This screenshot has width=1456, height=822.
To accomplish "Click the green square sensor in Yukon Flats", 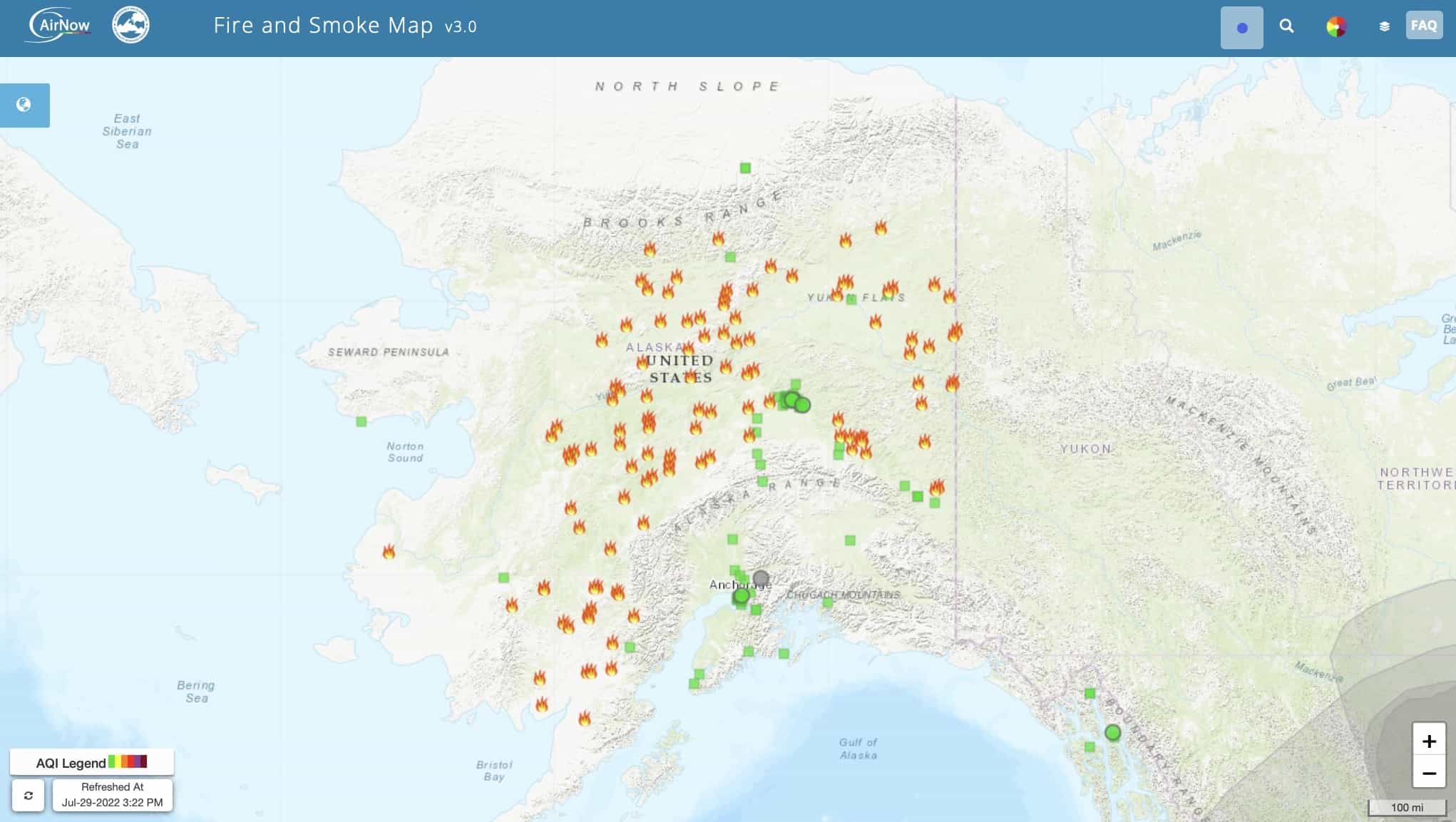I will [x=851, y=299].
